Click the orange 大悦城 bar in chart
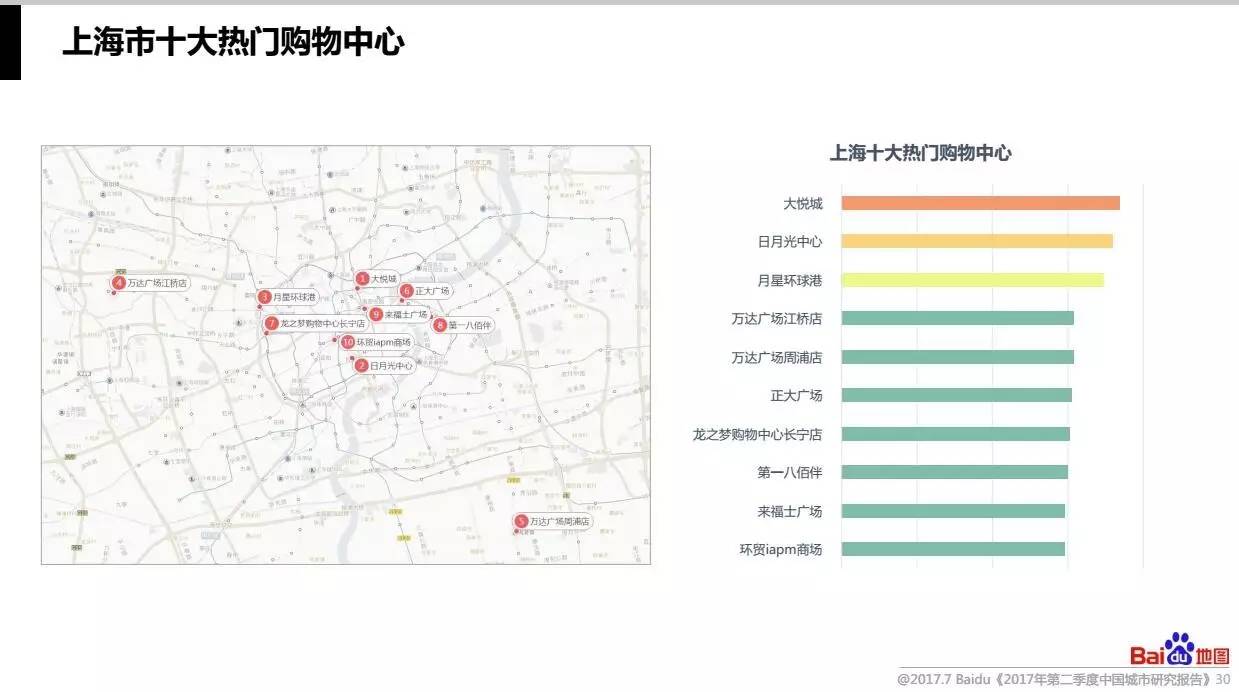Image resolution: width=1239 pixels, height=692 pixels. pyautogui.click(x=980, y=203)
